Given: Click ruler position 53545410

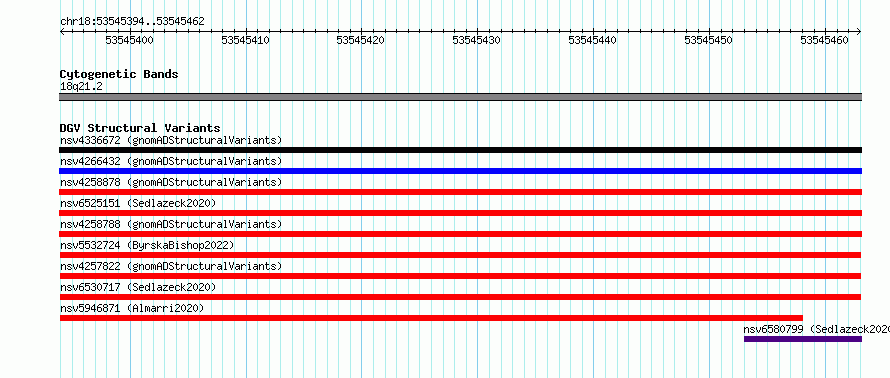Looking at the screenshot, I should (x=246, y=40).
